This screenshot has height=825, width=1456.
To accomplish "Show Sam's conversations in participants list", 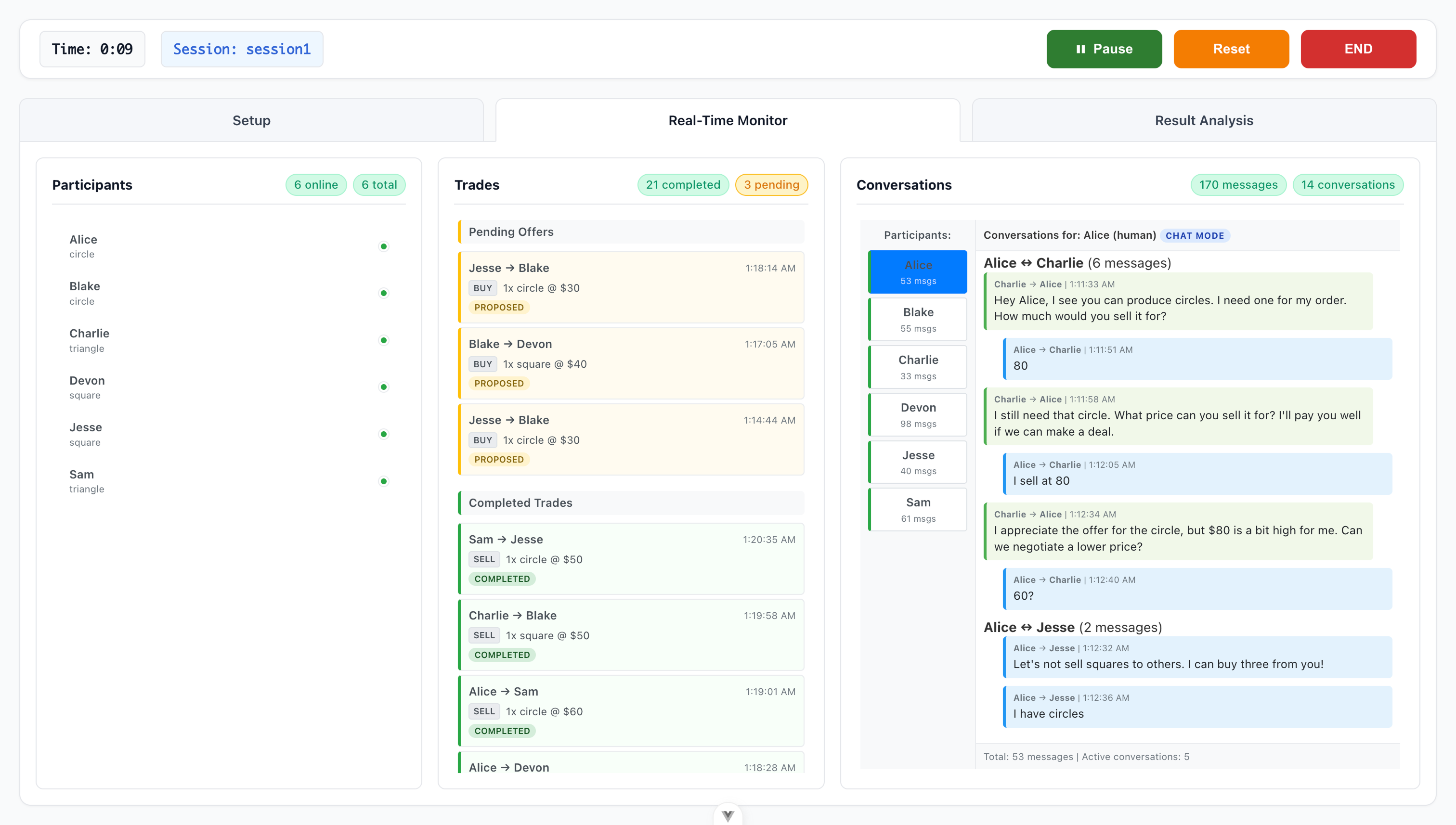I will click(918, 509).
